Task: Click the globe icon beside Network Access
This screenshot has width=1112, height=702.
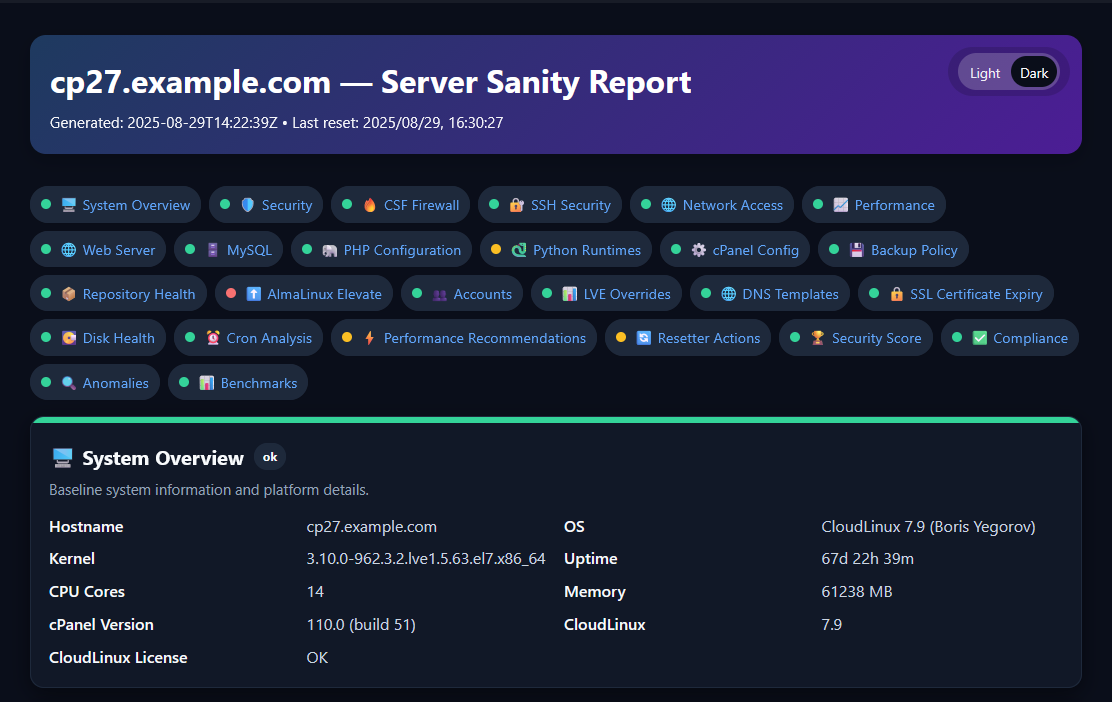Action: (x=668, y=205)
